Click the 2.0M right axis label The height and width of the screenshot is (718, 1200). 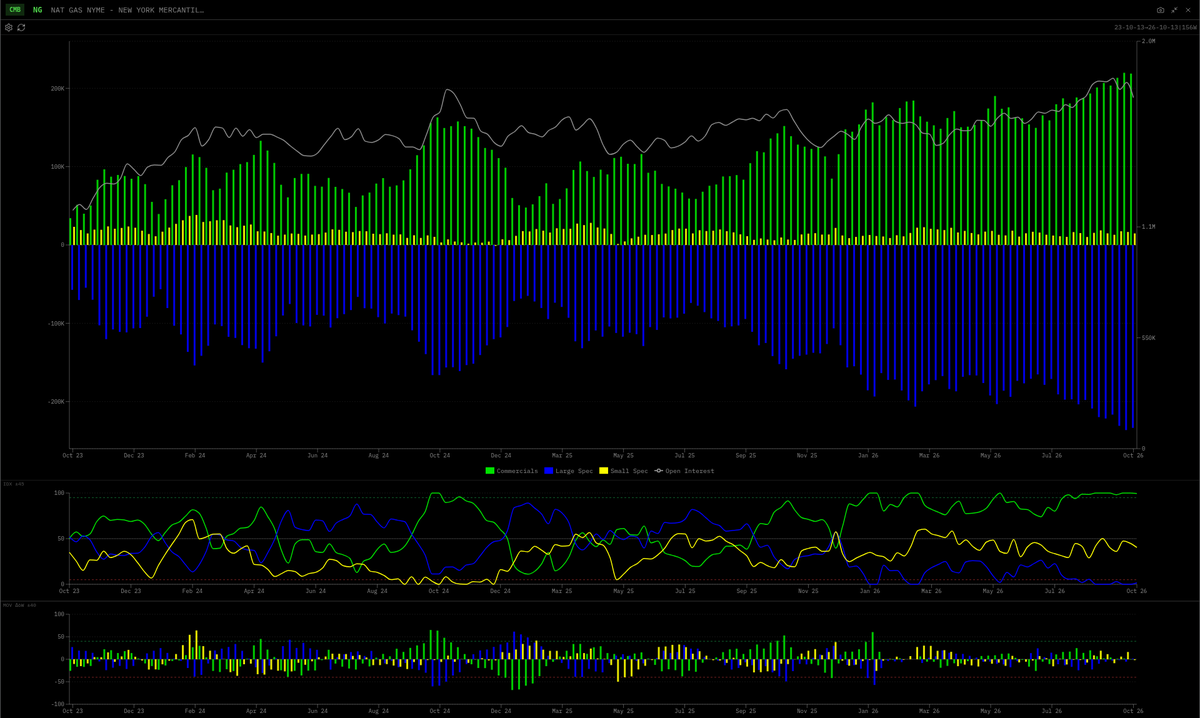(x=1149, y=41)
